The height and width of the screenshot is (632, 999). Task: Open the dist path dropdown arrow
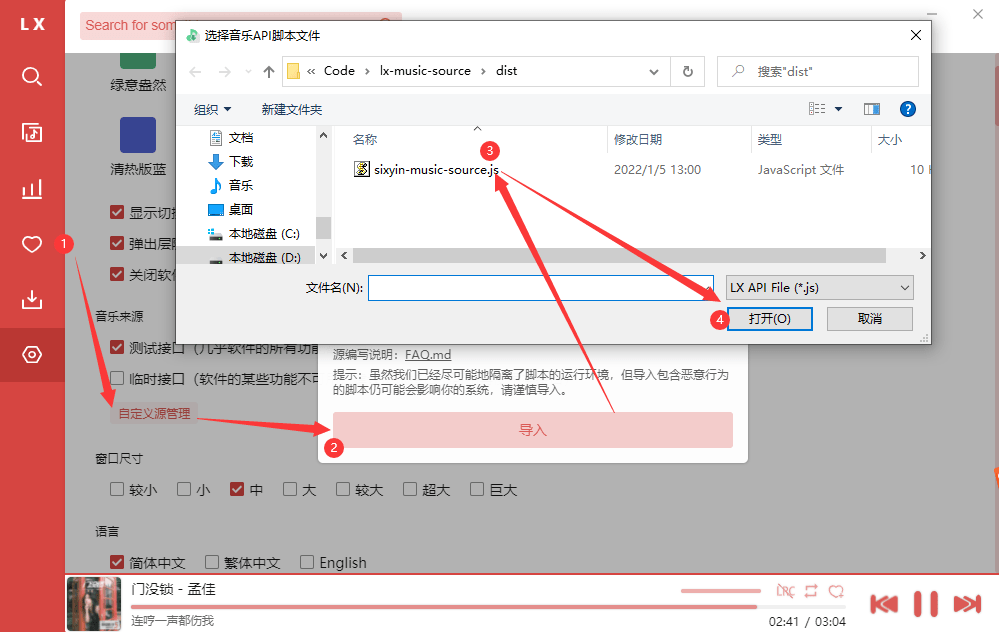coord(654,71)
